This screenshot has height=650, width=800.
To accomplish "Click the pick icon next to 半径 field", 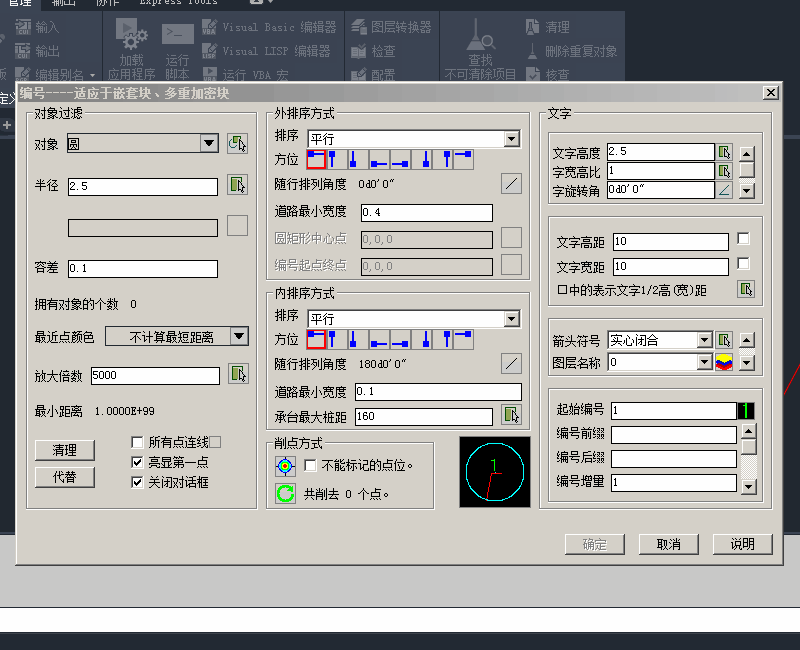I will [x=237, y=185].
